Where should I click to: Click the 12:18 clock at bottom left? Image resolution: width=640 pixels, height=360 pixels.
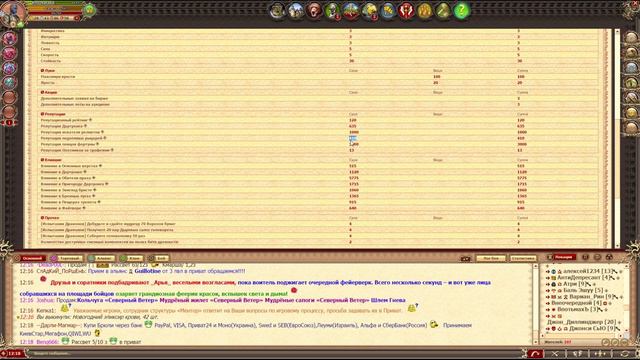[14, 353]
